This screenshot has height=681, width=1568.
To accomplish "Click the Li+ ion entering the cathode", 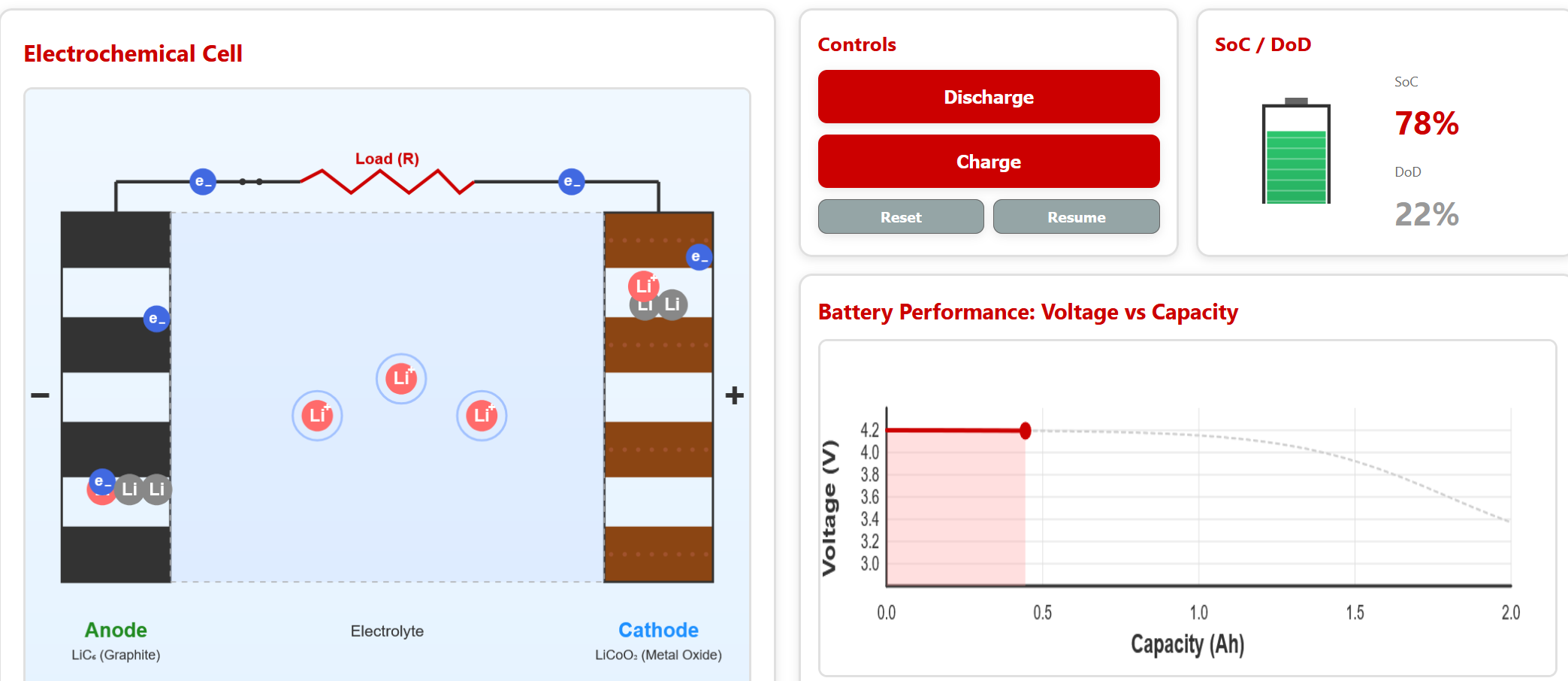I will coord(645,286).
